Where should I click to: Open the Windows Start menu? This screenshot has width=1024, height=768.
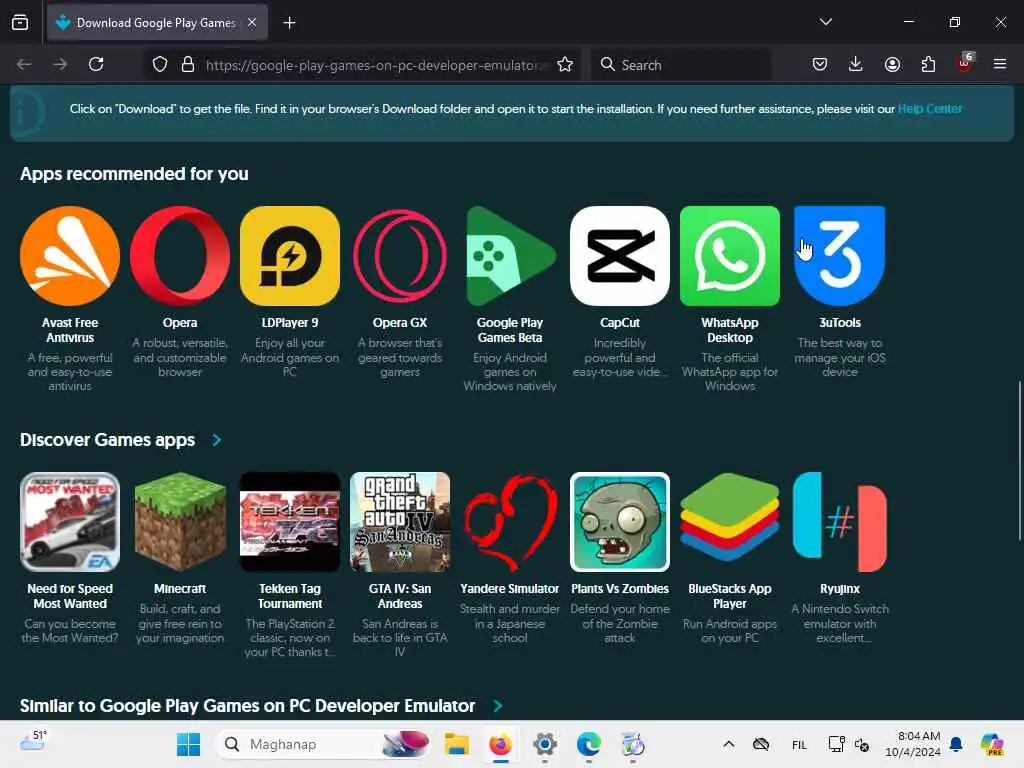[189, 744]
